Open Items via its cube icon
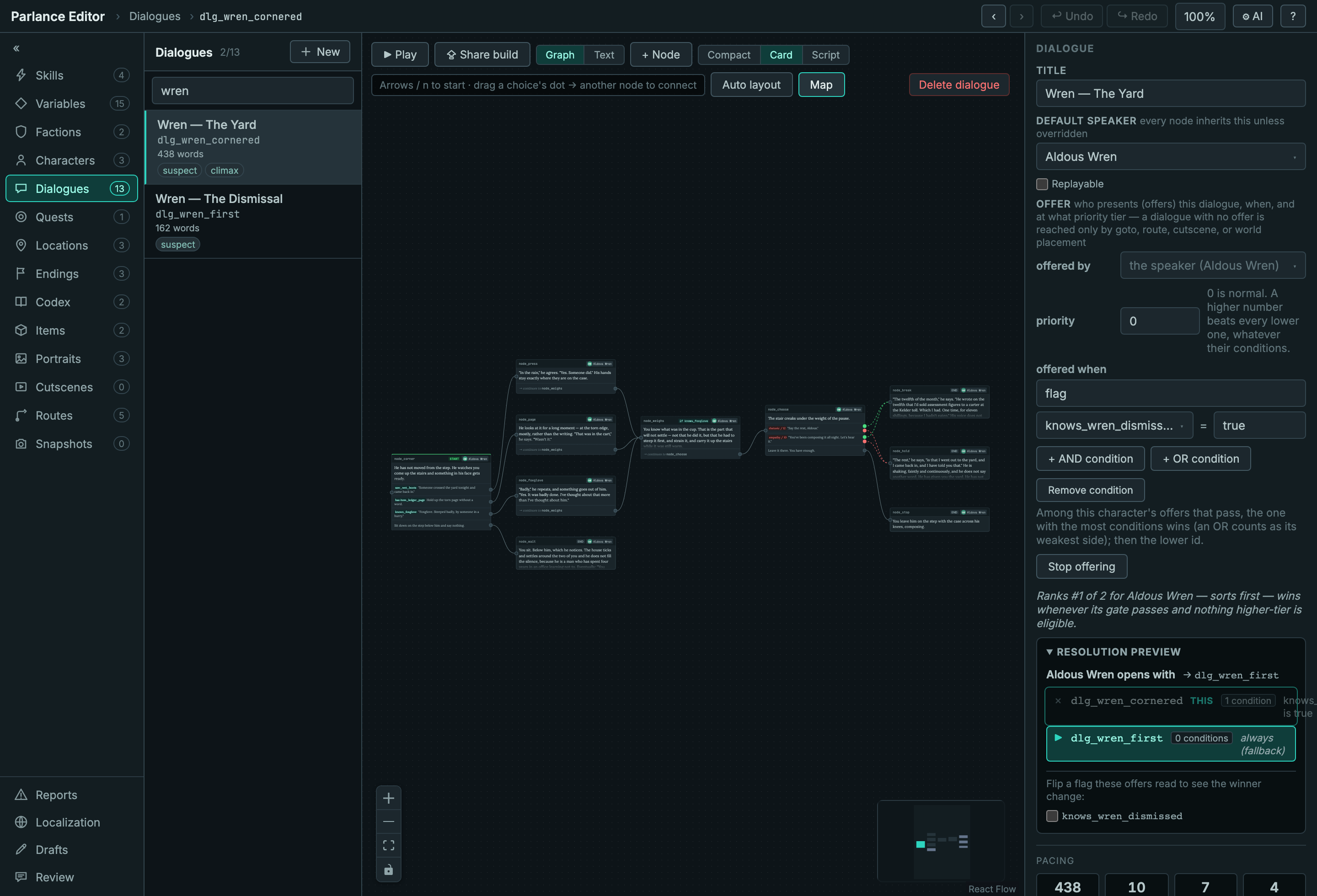 click(x=21, y=330)
